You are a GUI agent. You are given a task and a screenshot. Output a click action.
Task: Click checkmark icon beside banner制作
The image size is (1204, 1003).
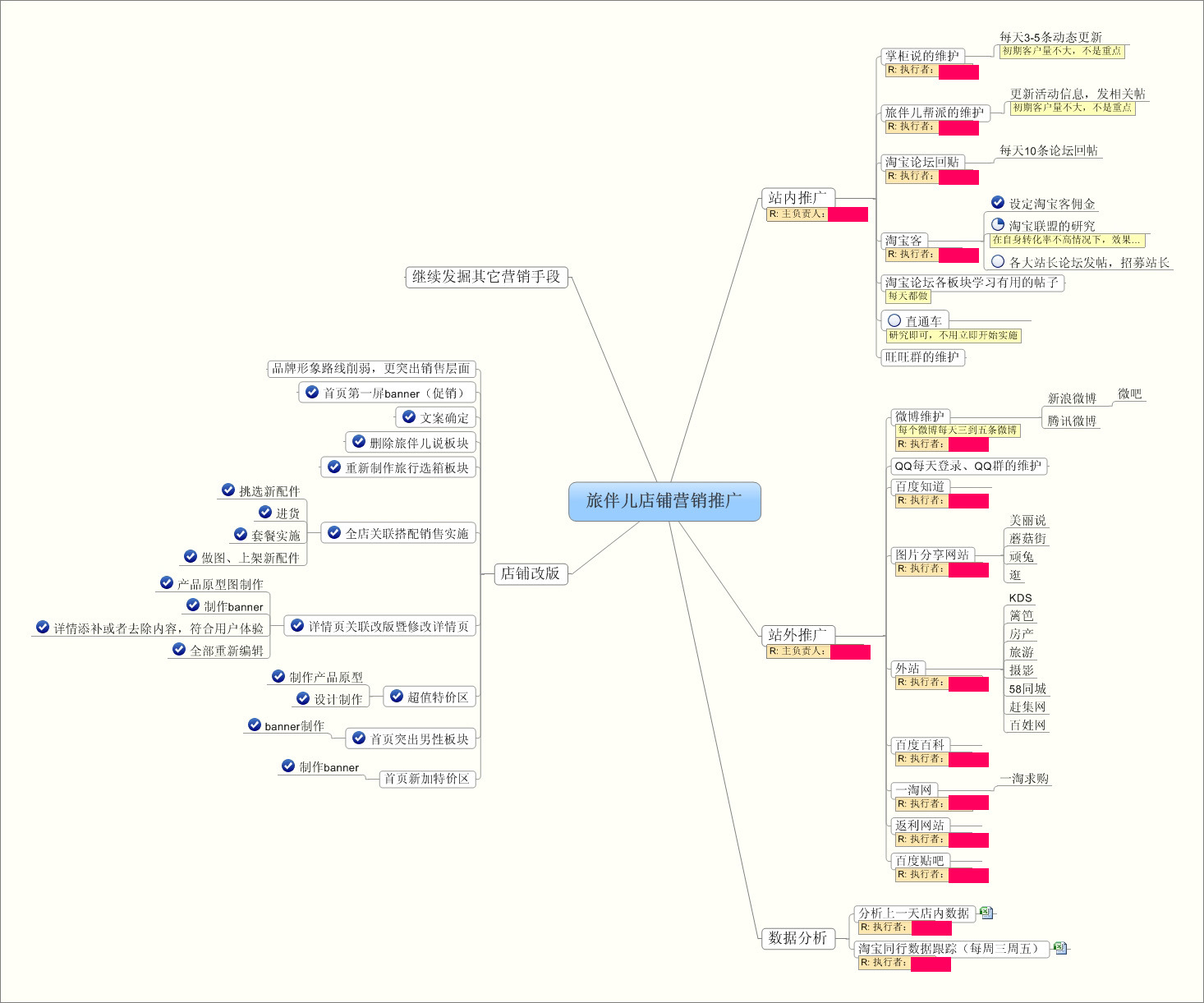click(255, 725)
